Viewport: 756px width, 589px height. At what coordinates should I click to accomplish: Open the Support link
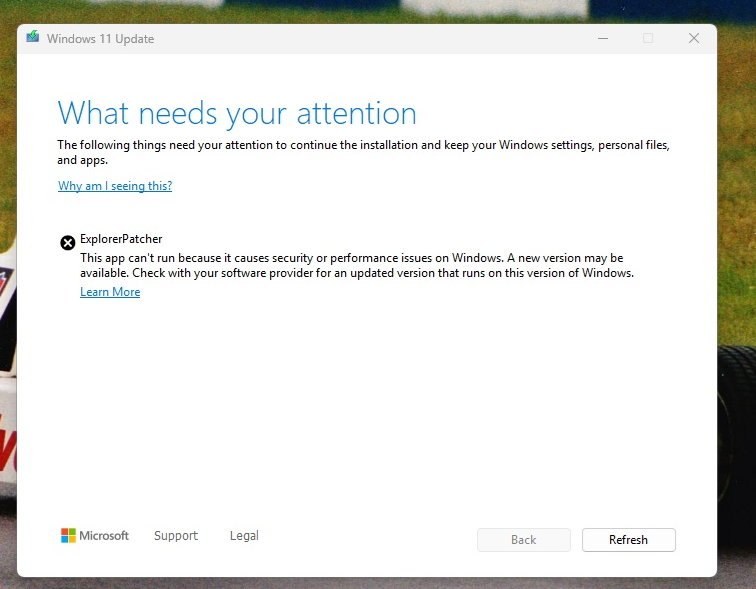coord(176,535)
